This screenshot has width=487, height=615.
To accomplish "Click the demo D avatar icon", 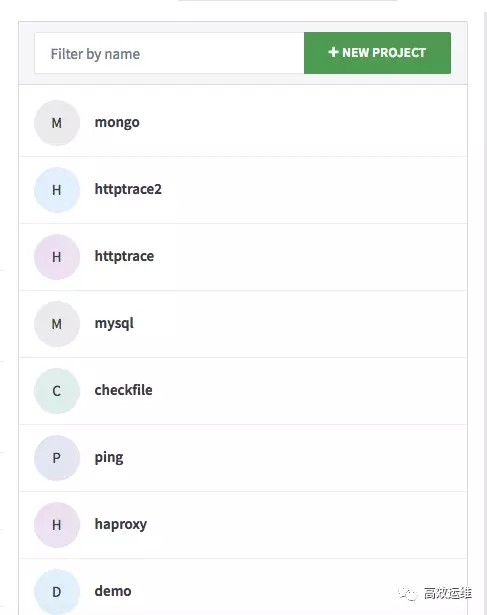I will point(57,592).
